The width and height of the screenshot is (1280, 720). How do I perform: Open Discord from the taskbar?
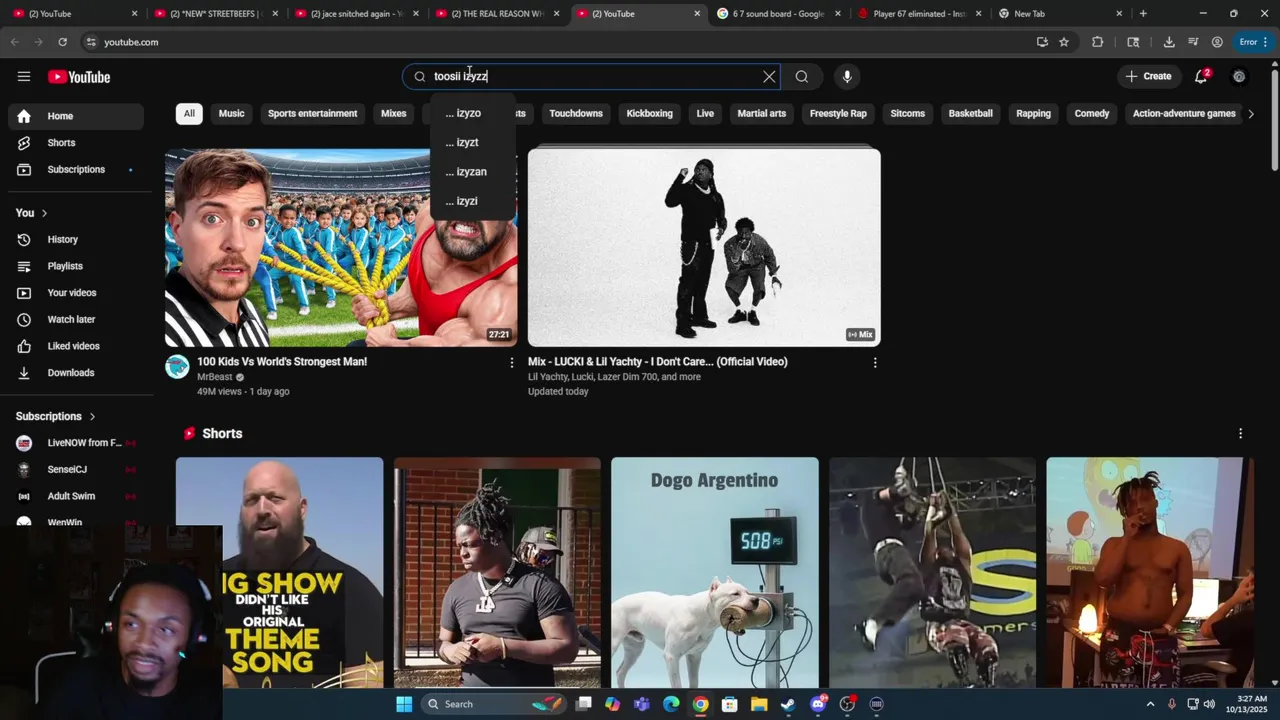coord(818,704)
